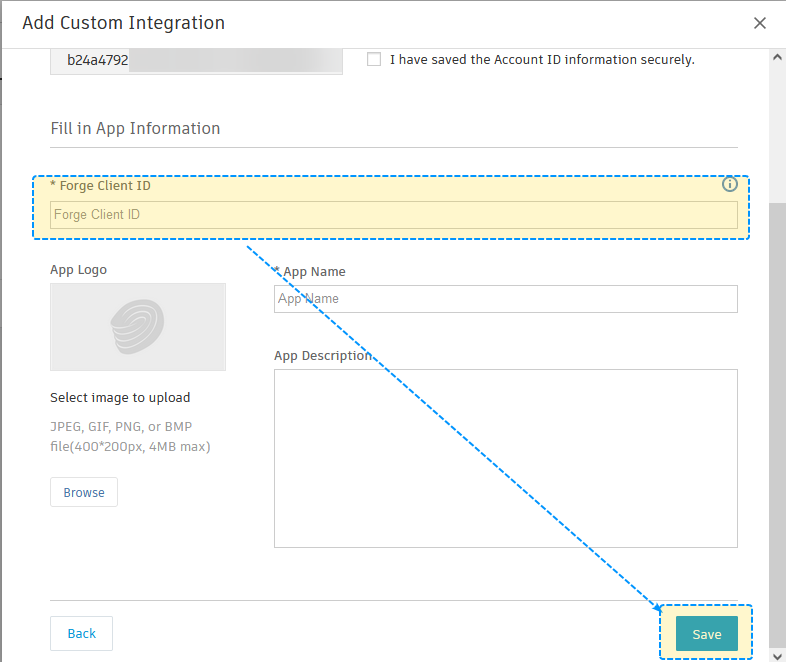Click the App Logo placeholder image
The width and height of the screenshot is (786, 662).
click(138, 326)
